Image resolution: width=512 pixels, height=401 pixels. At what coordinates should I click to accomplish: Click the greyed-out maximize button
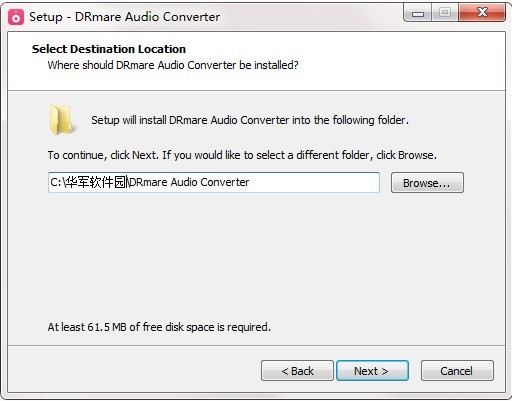coord(445,13)
